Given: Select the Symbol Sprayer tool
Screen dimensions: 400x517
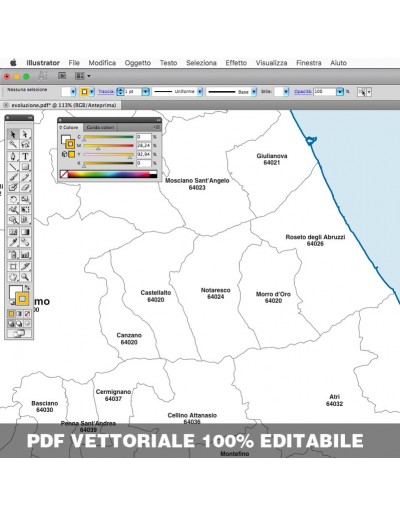Looking at the screenshot, I should pyautogui.click(x=13, y=255).
